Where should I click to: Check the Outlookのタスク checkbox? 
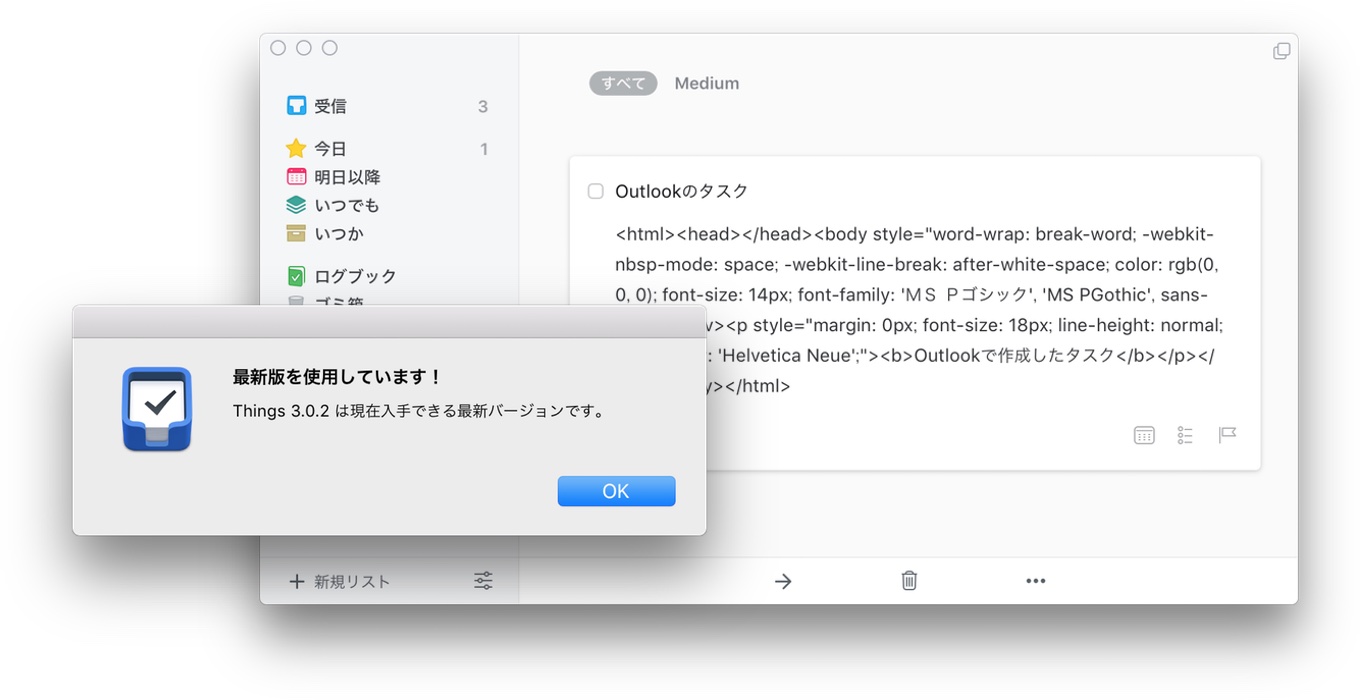click(596, 191)
